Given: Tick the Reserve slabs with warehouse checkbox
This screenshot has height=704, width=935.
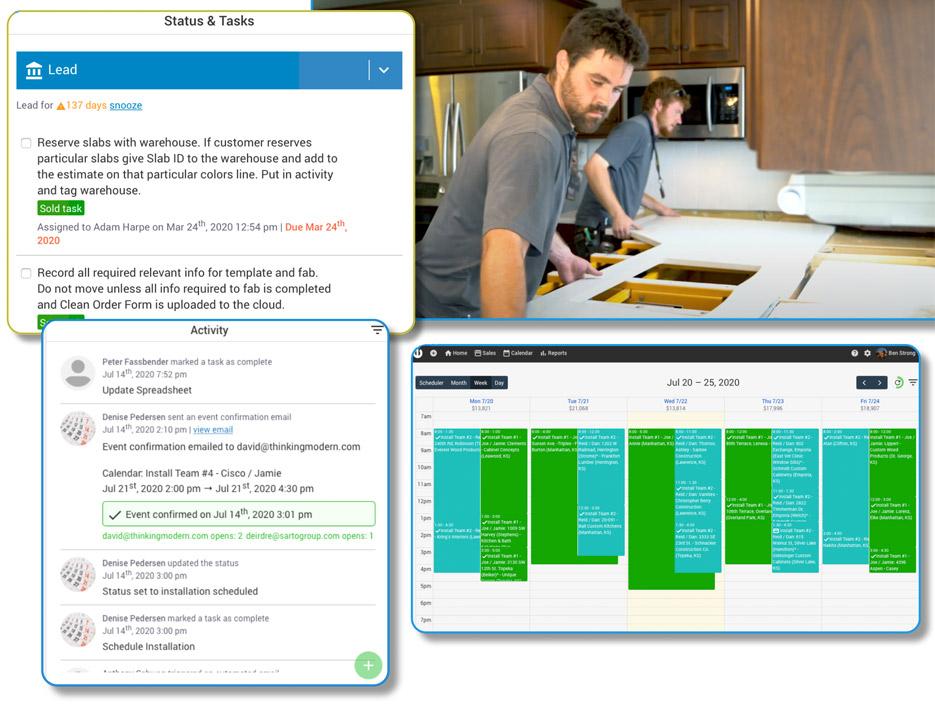Looking at the screenshot, I should tap(26, 143).
